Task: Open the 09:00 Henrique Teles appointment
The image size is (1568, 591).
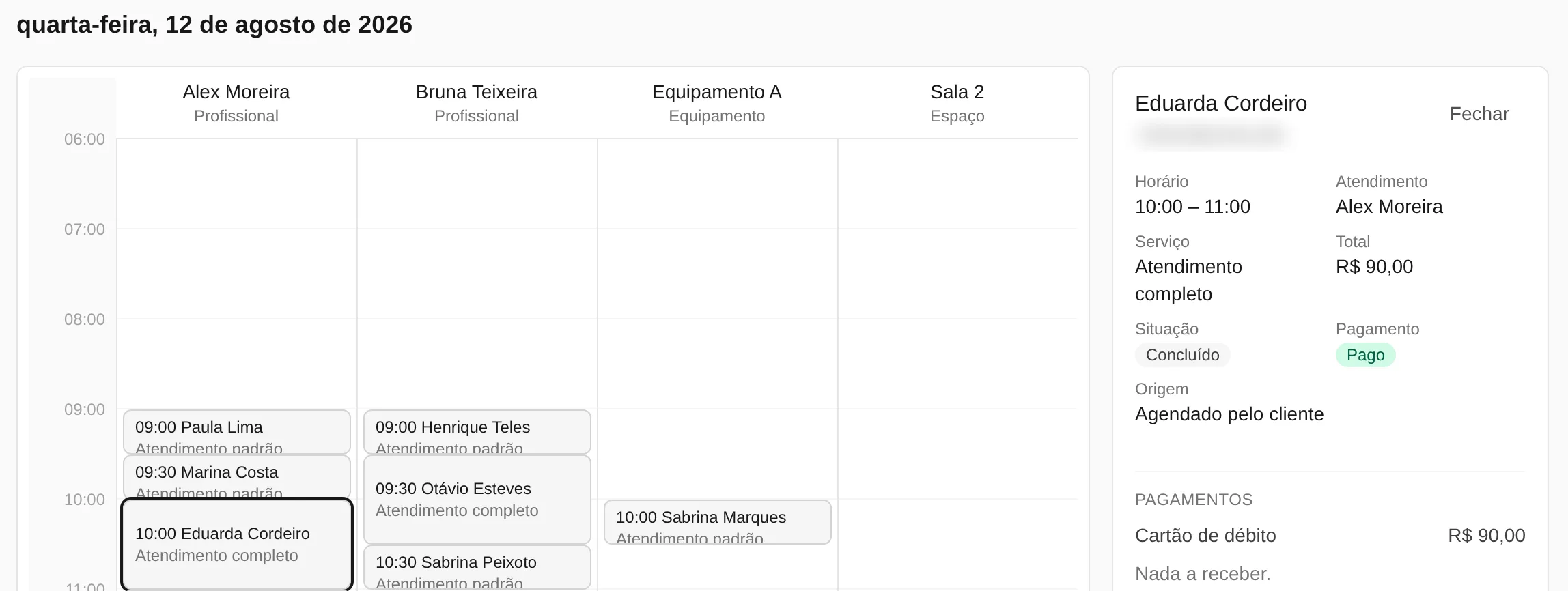Action: [x=477, y=432]
